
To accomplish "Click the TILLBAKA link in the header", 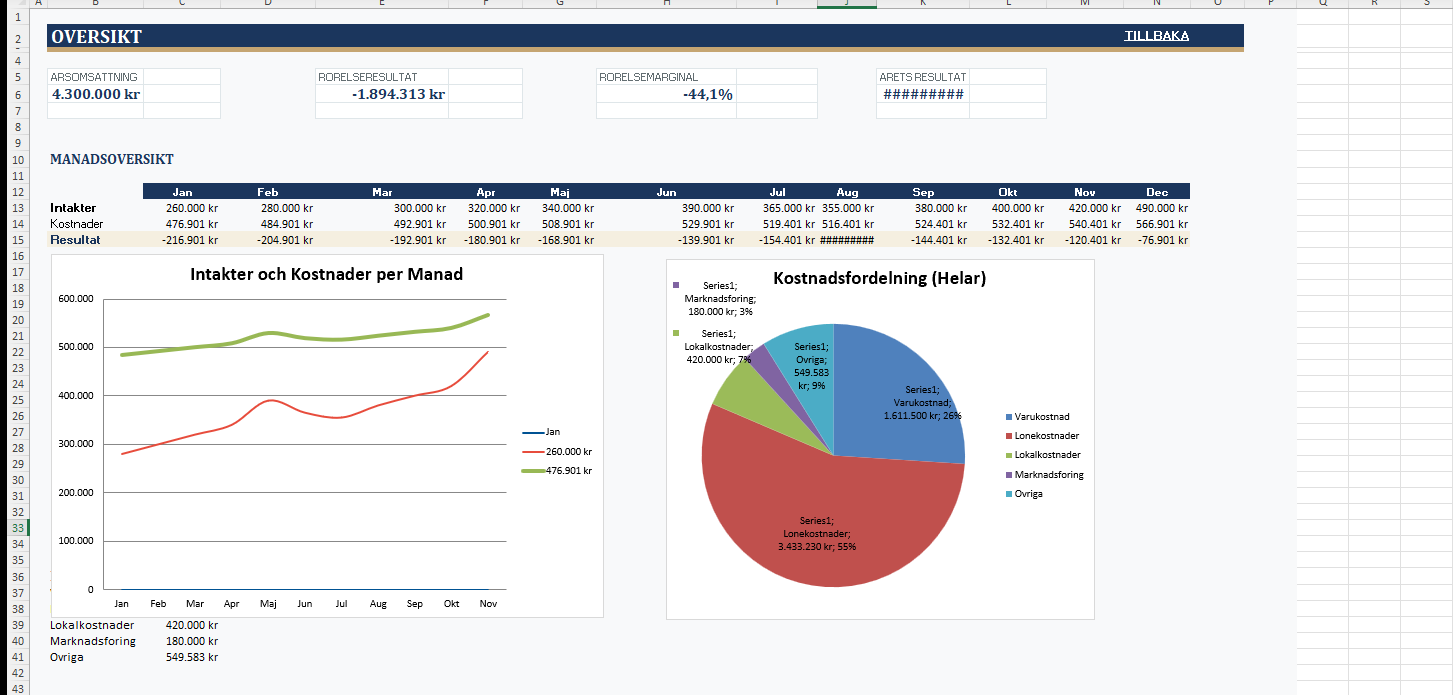I will pos(1156,37).
